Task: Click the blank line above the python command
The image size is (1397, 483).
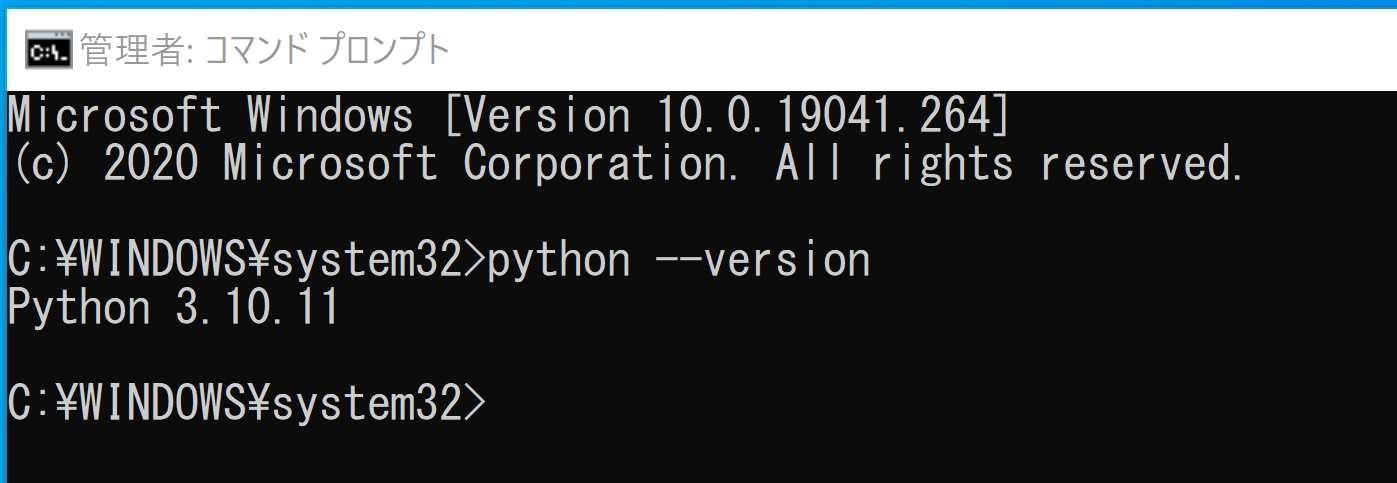Action: [698, 212]
